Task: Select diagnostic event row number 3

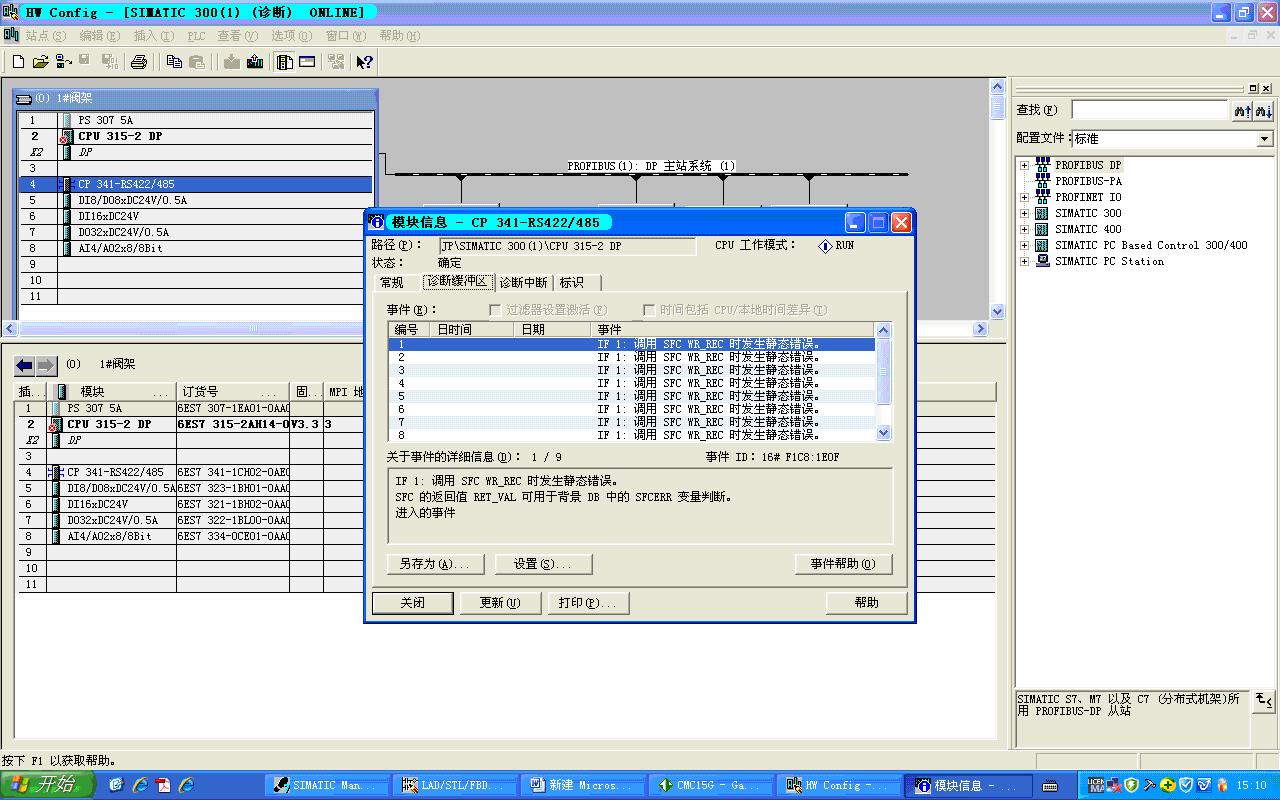Action: [x=631, y=370]
